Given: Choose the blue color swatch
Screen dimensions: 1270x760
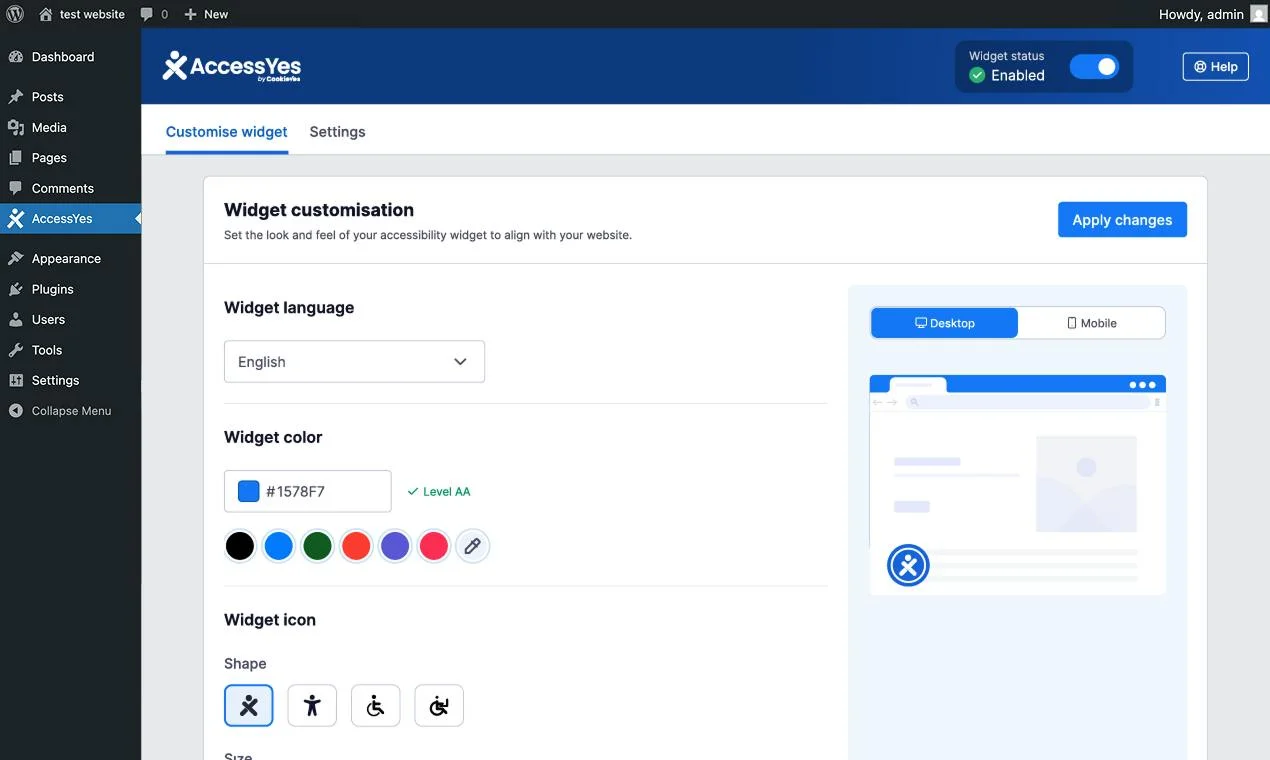Looking at the screenshot, I should click(278, 546).
